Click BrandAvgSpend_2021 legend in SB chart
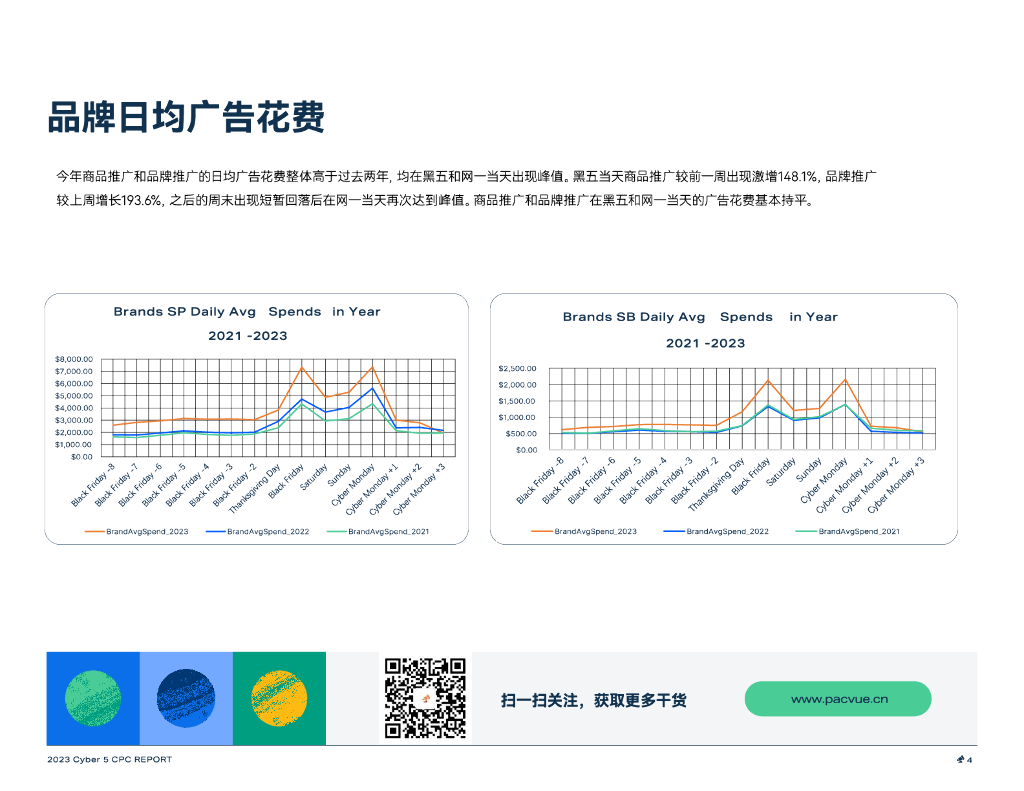The width and height of the screenshot is (1024, 791). click(848, 532)
